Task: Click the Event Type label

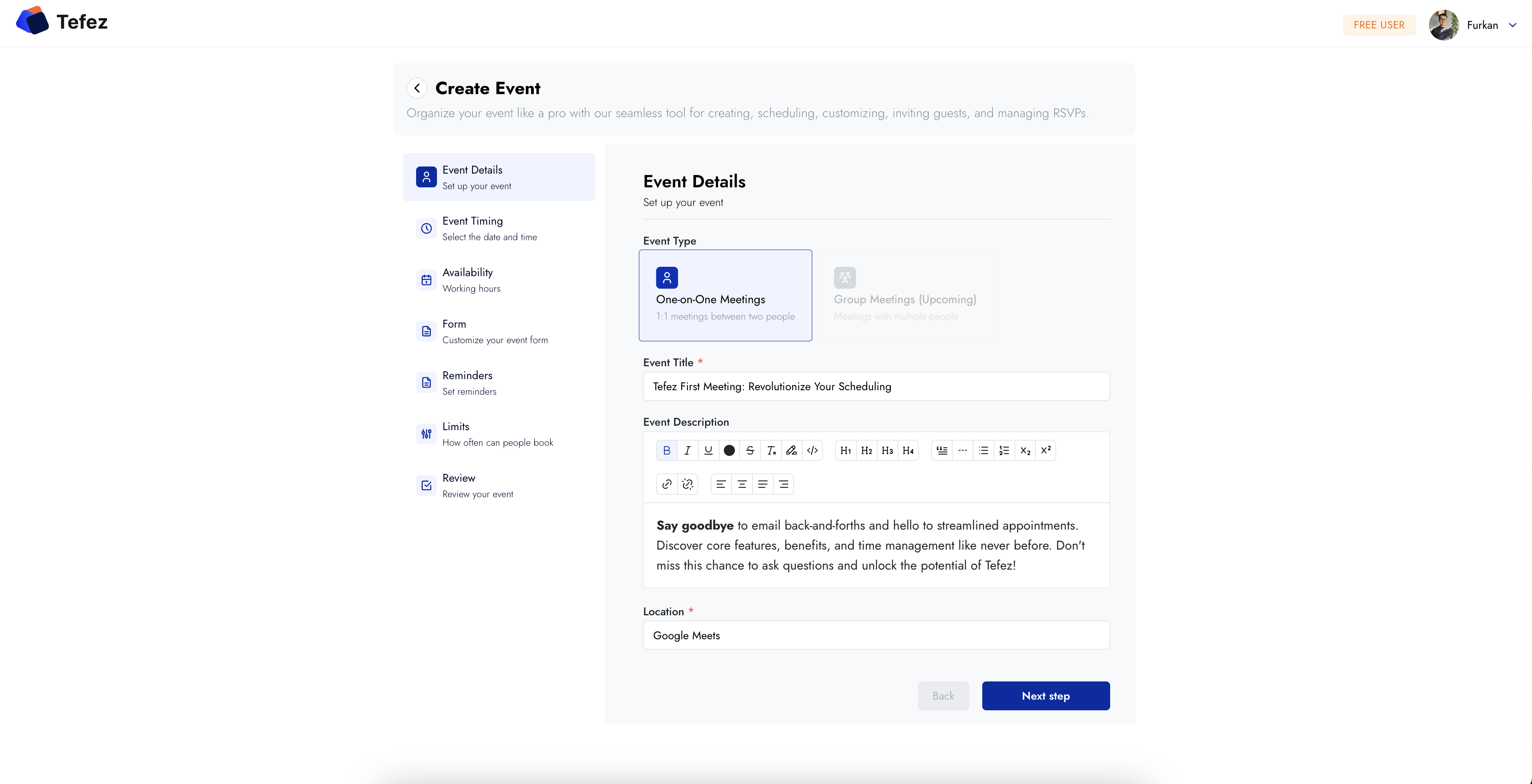Action: 669,241
